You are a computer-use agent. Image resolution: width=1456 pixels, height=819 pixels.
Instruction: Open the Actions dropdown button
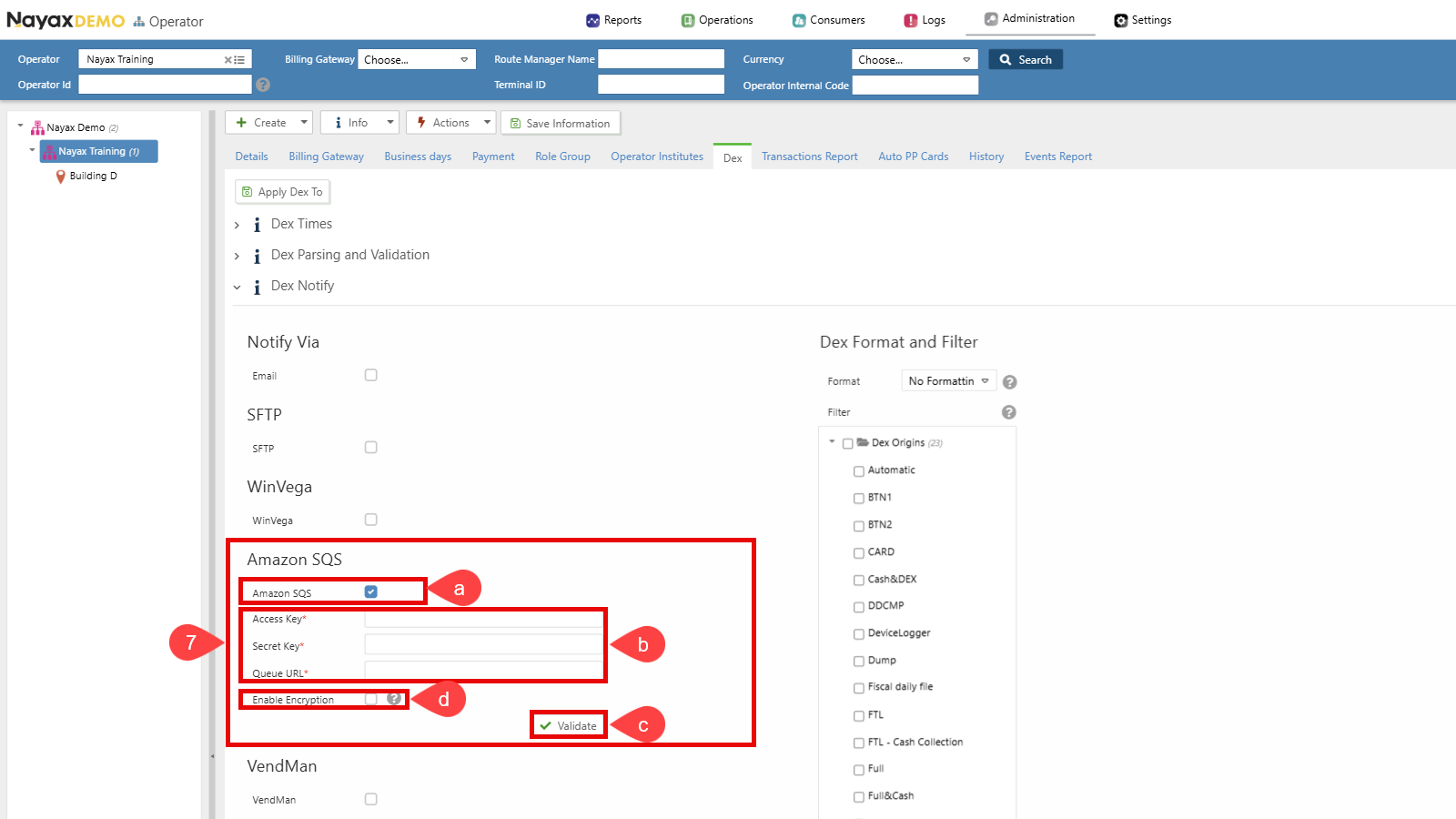(x=451, y=123)
